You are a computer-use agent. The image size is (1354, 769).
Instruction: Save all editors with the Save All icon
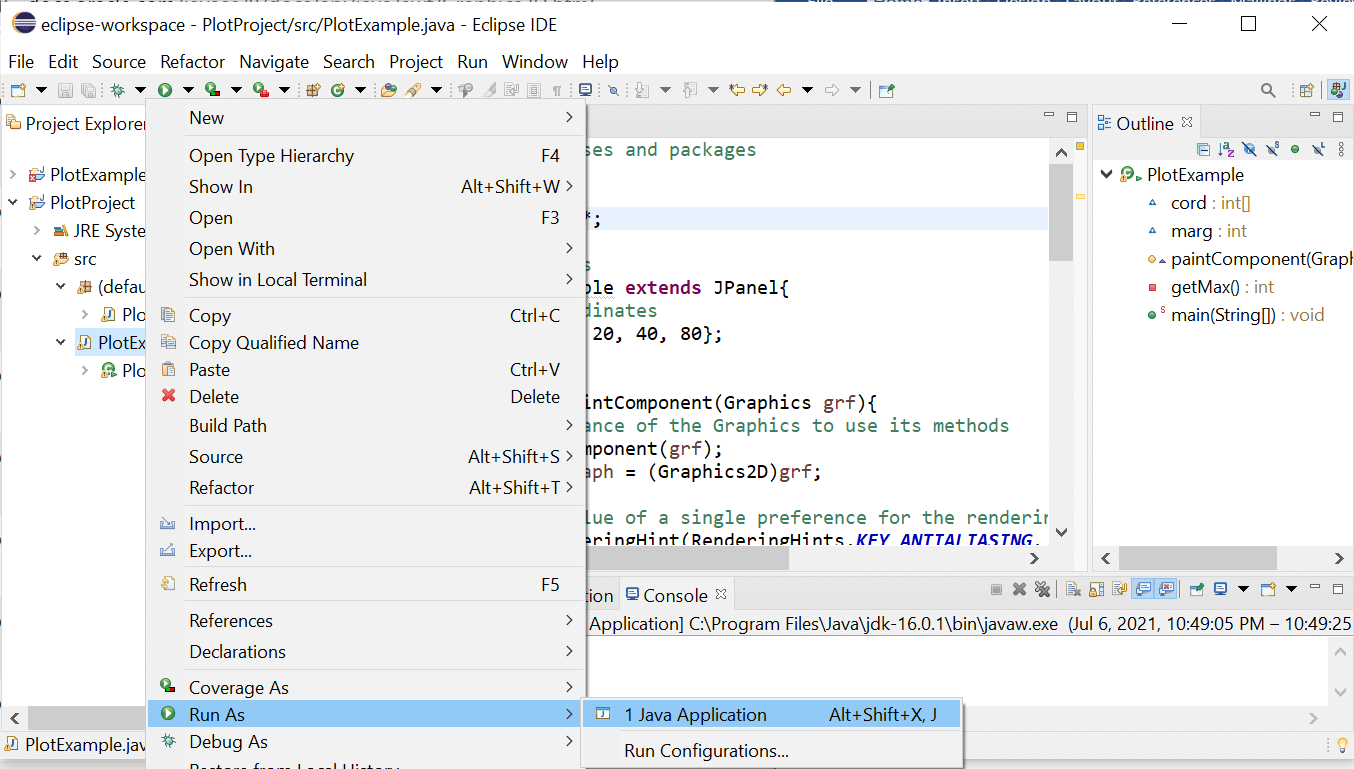click(x=87, y=89)
